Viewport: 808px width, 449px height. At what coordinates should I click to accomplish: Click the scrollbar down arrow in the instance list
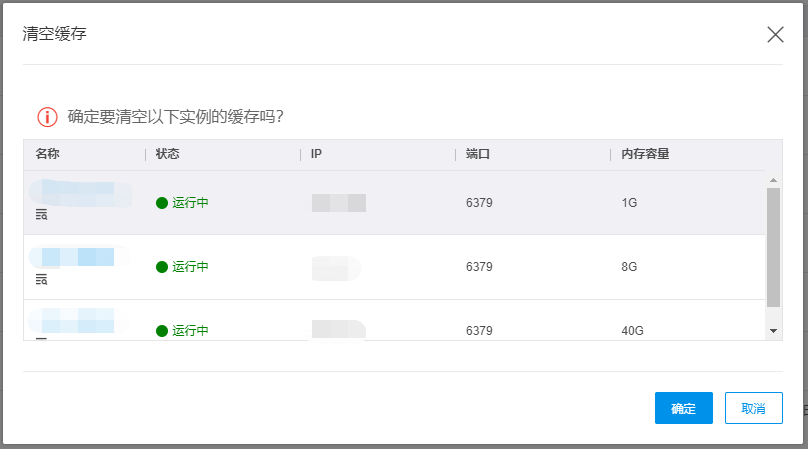click(x=773, y=331)
